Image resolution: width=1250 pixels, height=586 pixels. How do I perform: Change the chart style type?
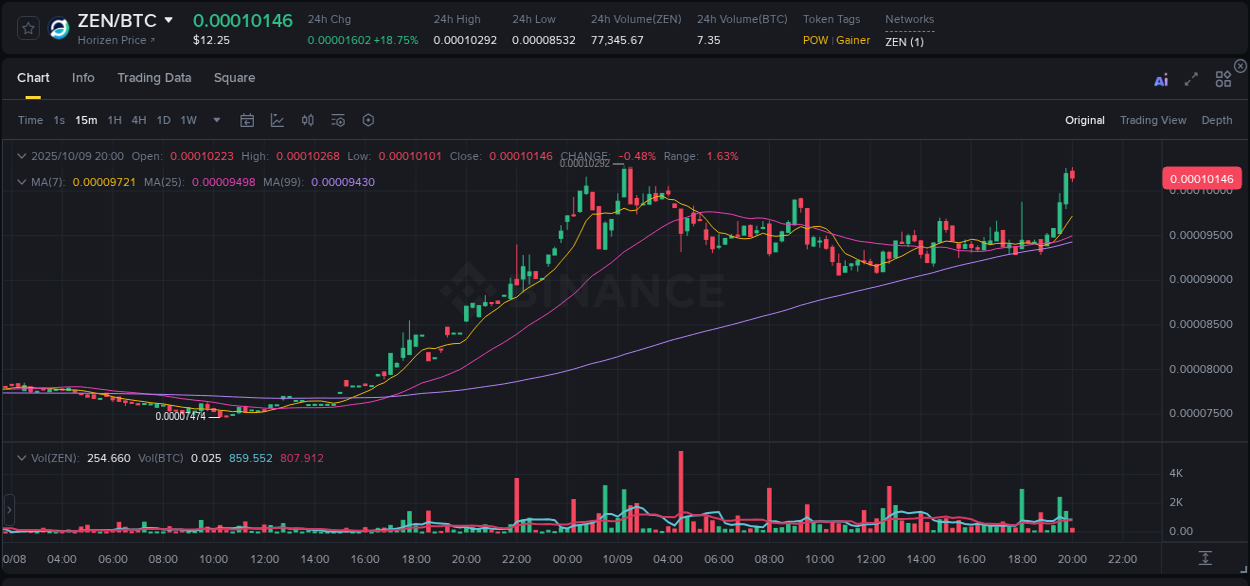[x=277, y=120]
